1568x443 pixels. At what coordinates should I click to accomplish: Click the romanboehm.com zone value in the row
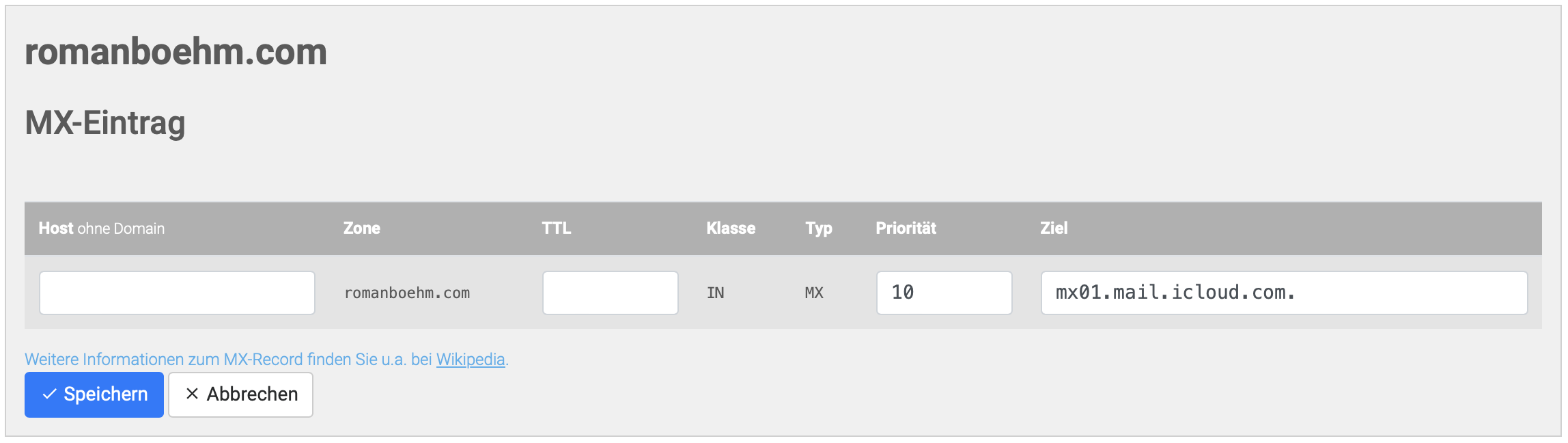click(x=407, y=293)
